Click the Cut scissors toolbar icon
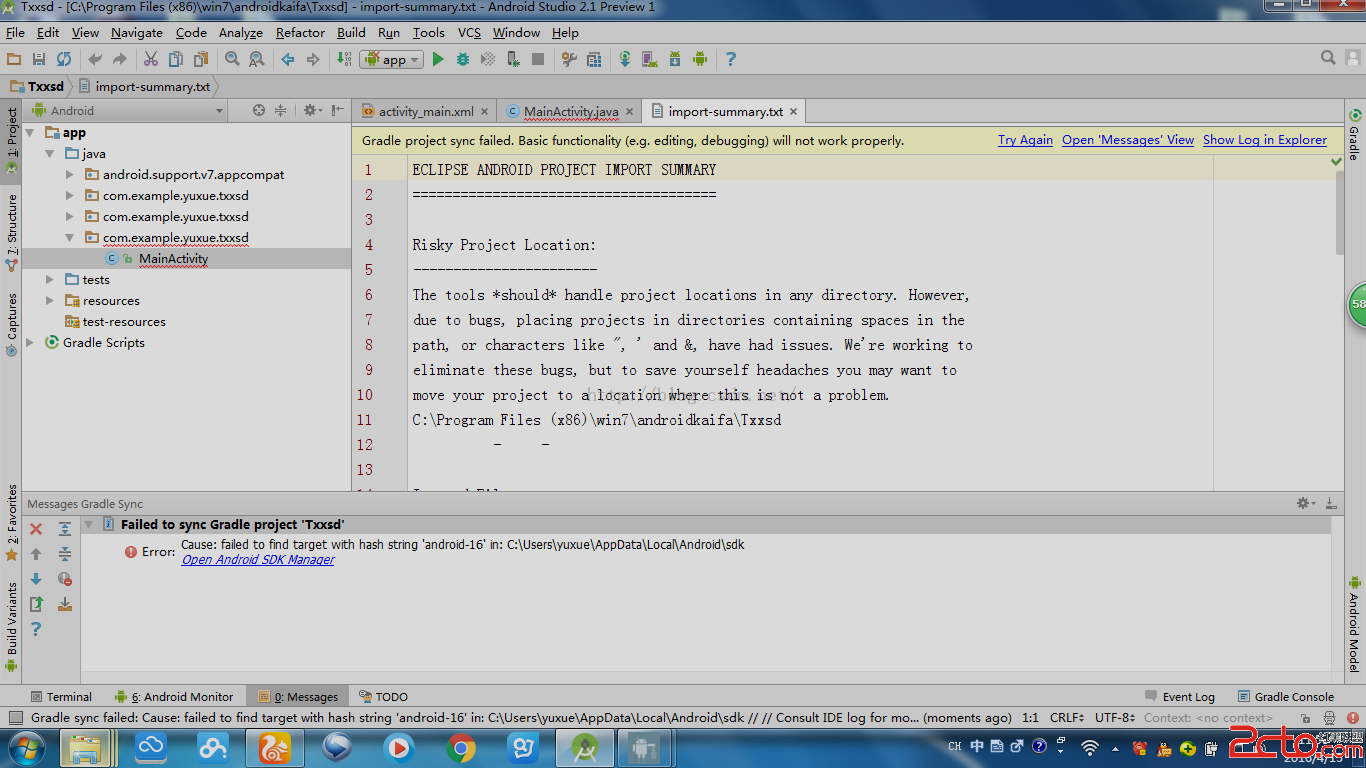The height and width of the screenshot is (768, 1366). click(151, 59)
